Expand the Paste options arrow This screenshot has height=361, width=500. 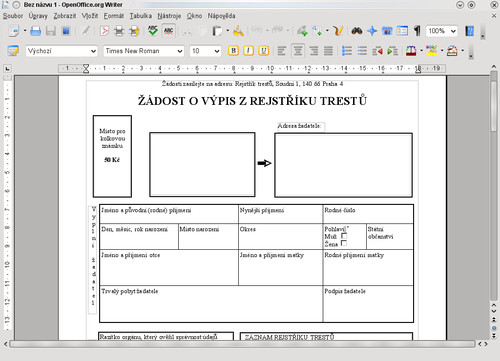(x=227, y=31)
